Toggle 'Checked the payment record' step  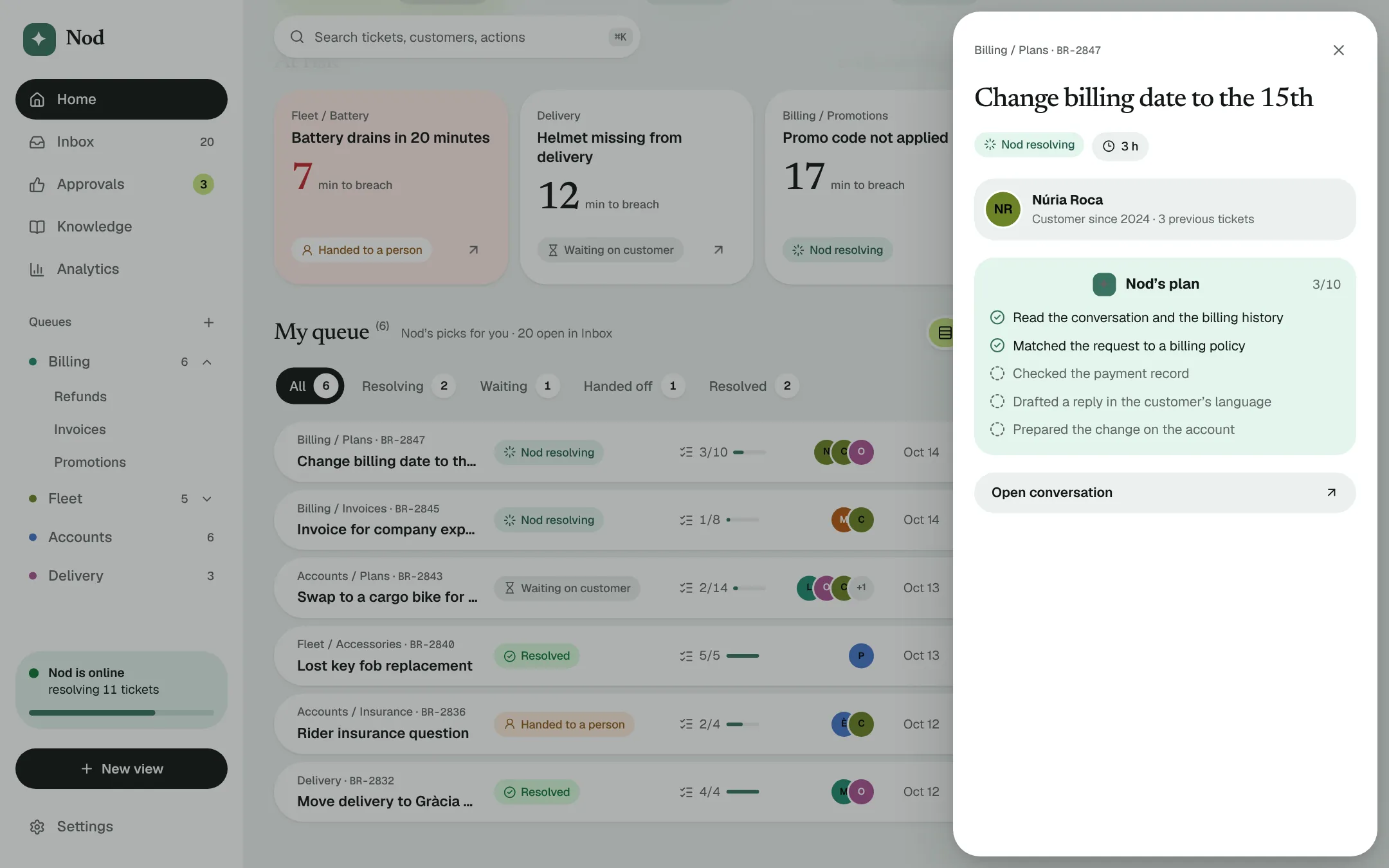click(997, 374)
